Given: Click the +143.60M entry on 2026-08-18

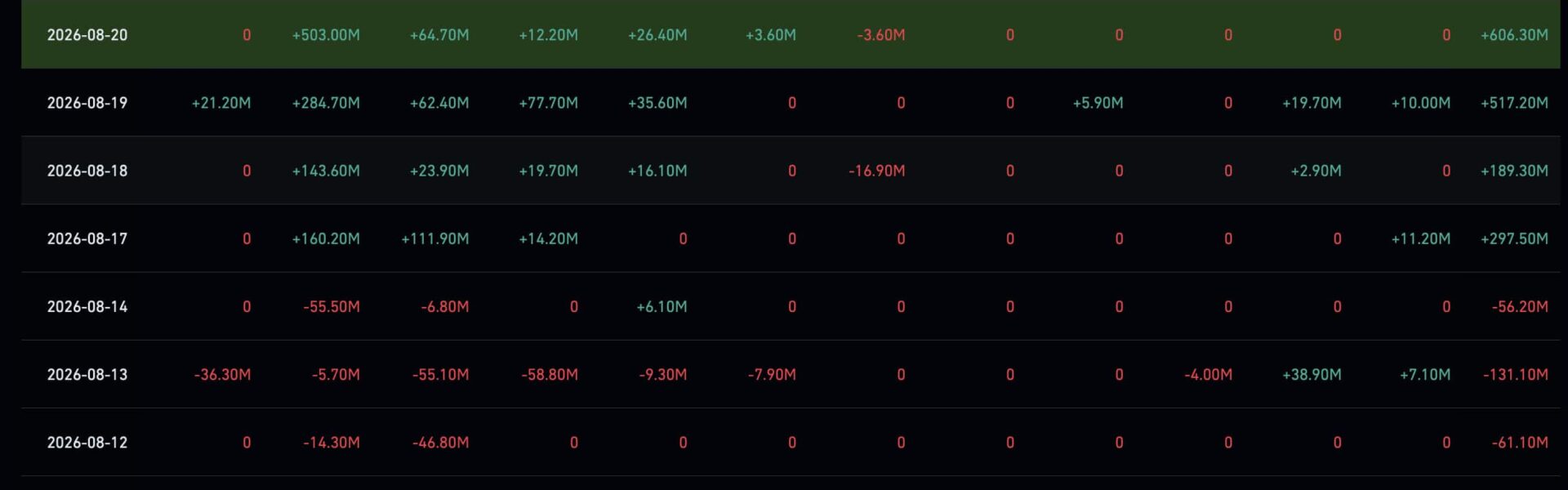Looking at the screenshot, I should point(326,171).
